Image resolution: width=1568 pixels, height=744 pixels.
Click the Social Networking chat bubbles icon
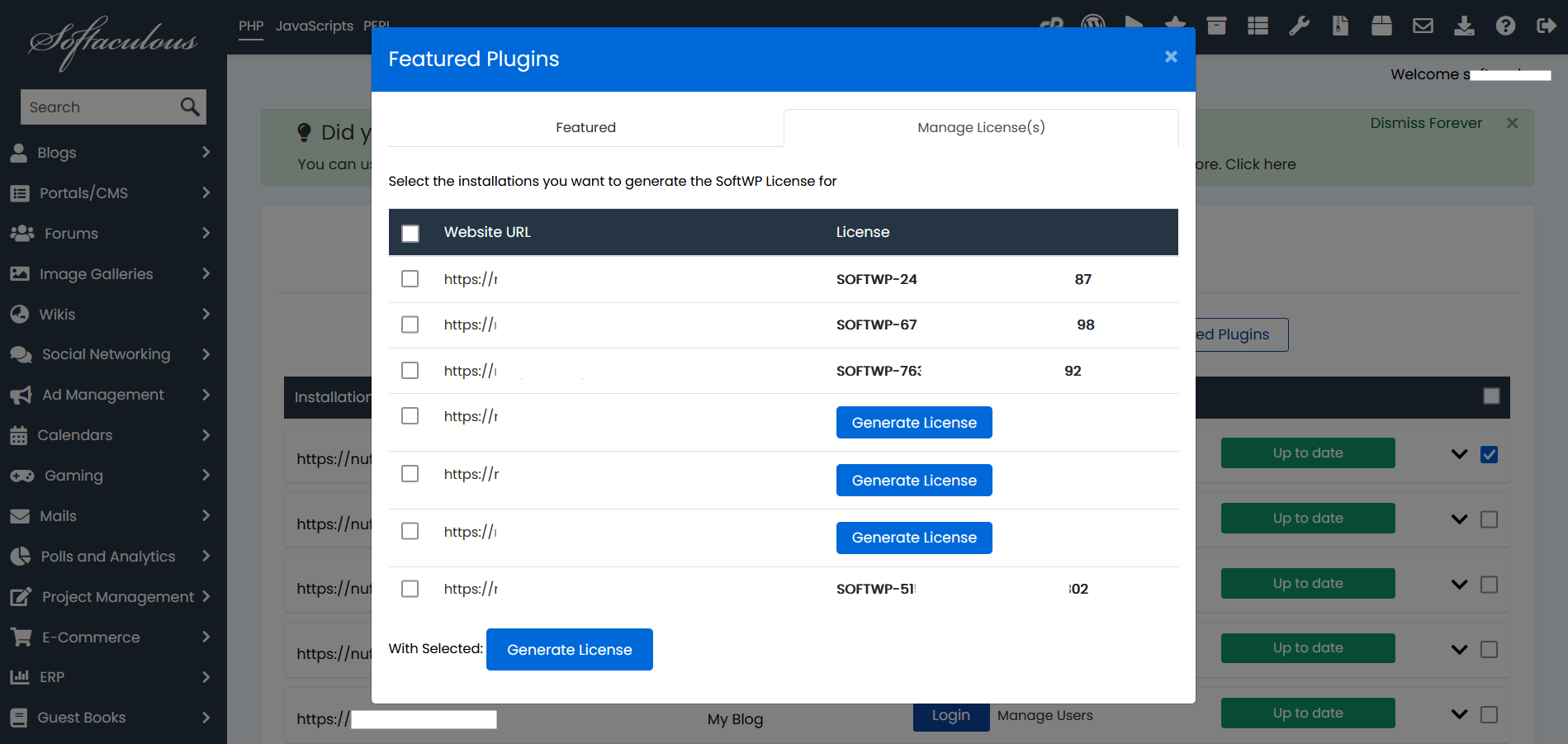click(21, 354)
